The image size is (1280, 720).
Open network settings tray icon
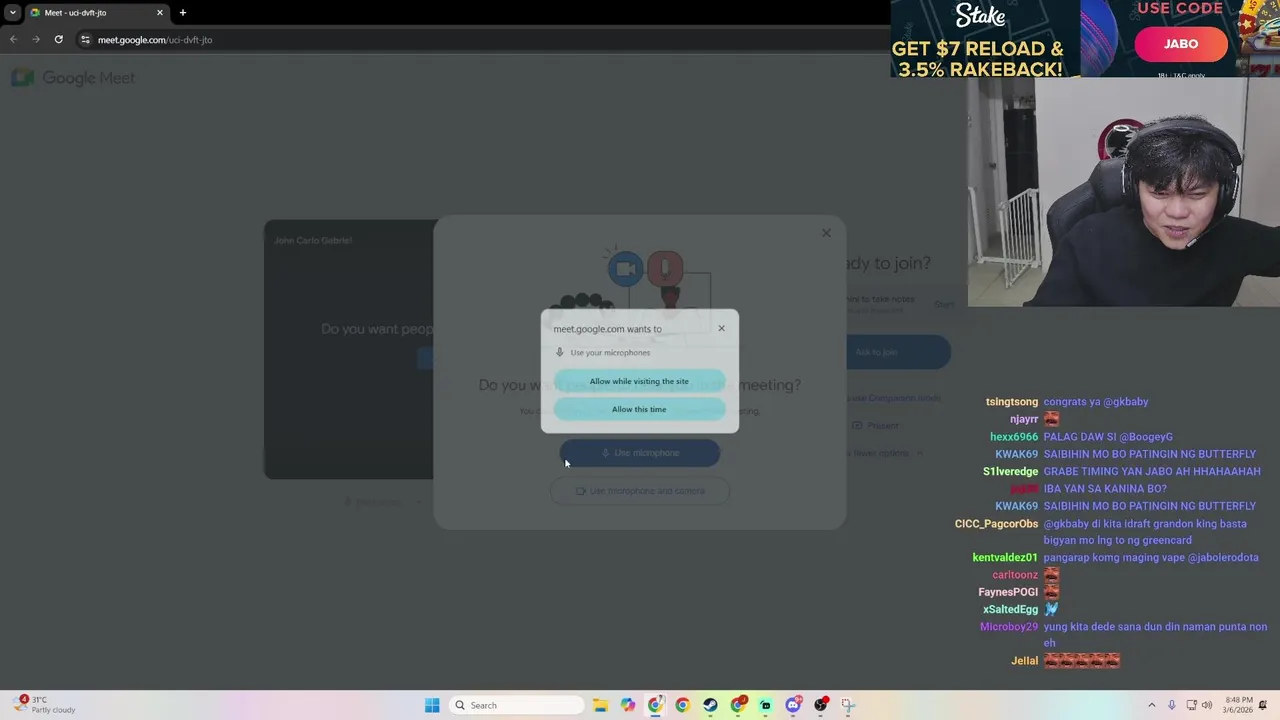[1191, 705]
